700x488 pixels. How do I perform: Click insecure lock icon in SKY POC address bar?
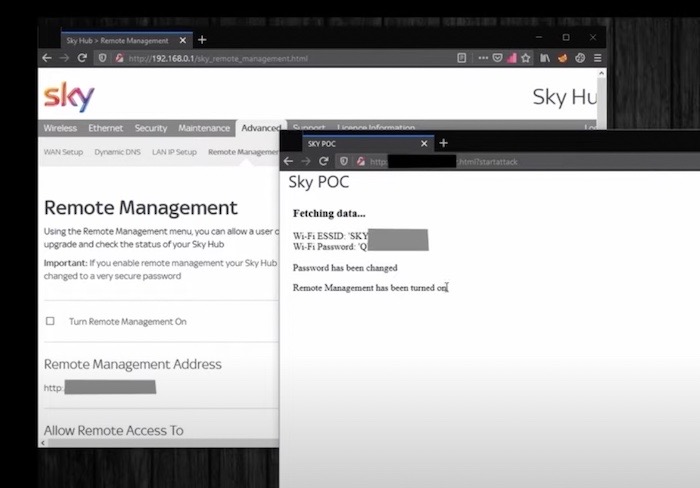[x=361, y=161]
